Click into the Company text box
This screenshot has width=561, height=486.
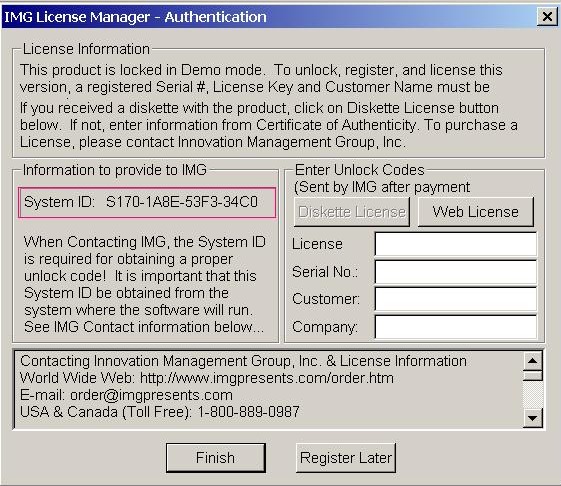click(x=455, y=327)
